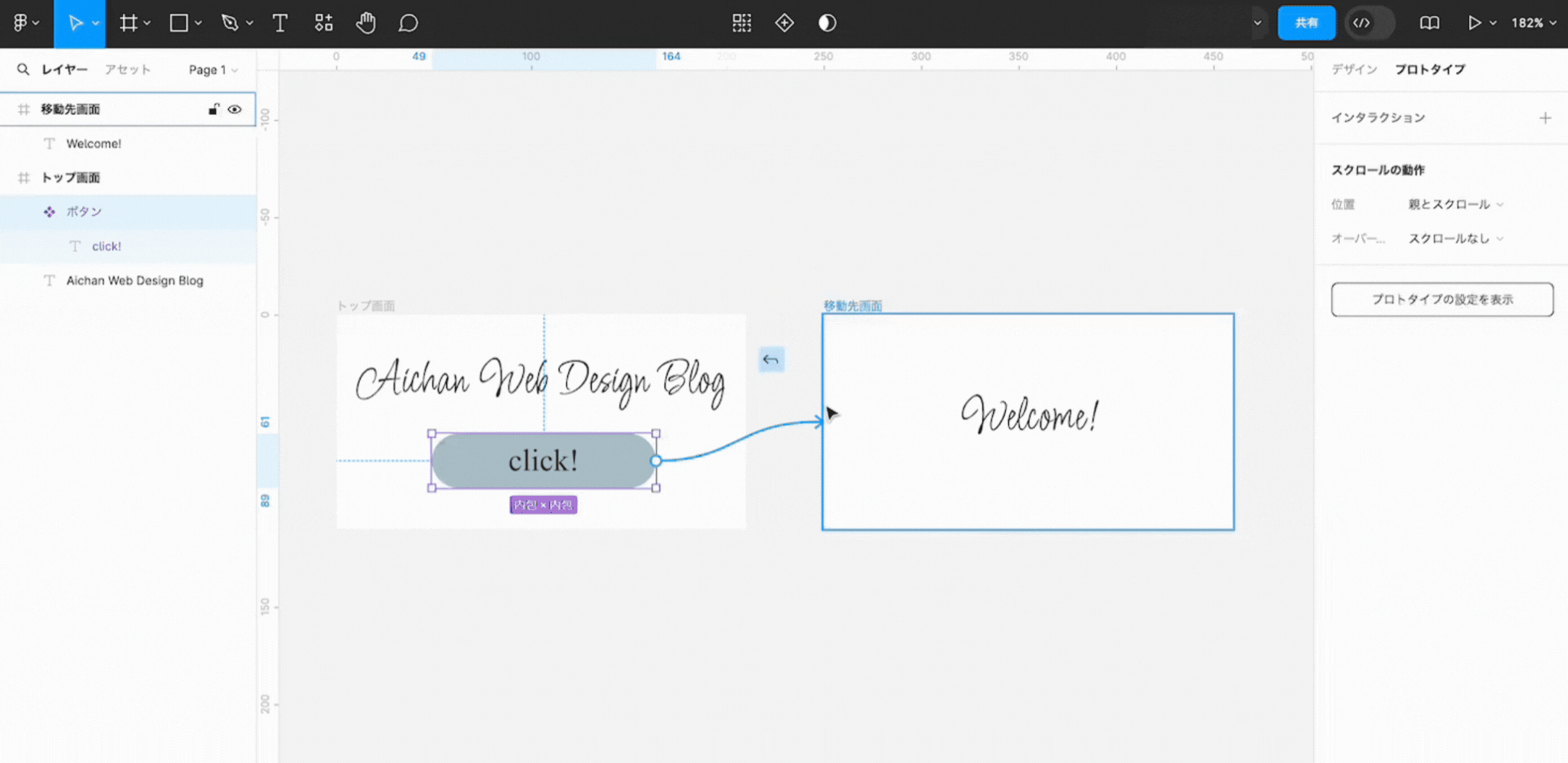Select the Aichan Web Design Blog layer
The width and height of the screenshot is (1568, 763).
135,281
